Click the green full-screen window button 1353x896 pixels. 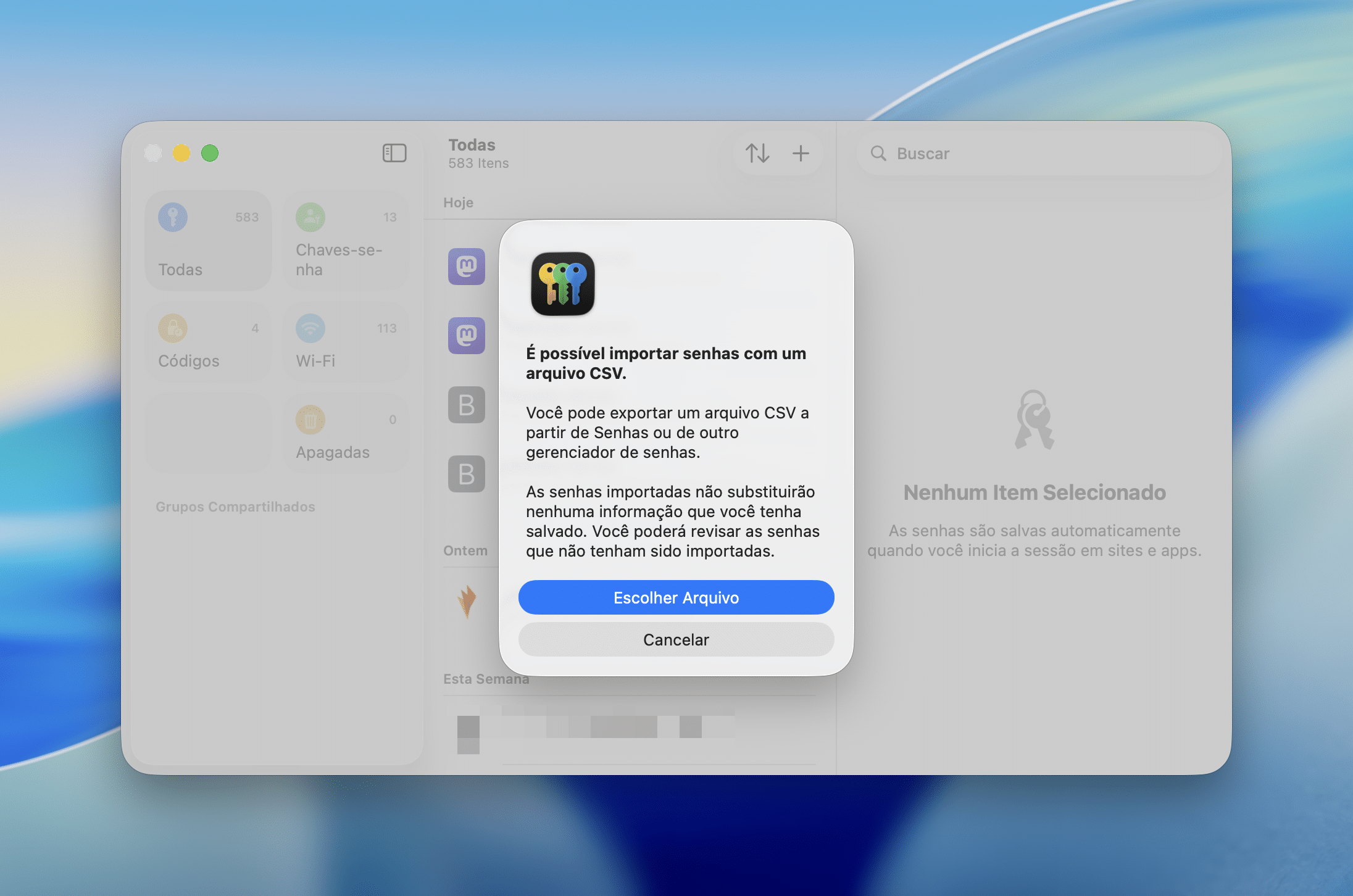(x=210, y=153)
